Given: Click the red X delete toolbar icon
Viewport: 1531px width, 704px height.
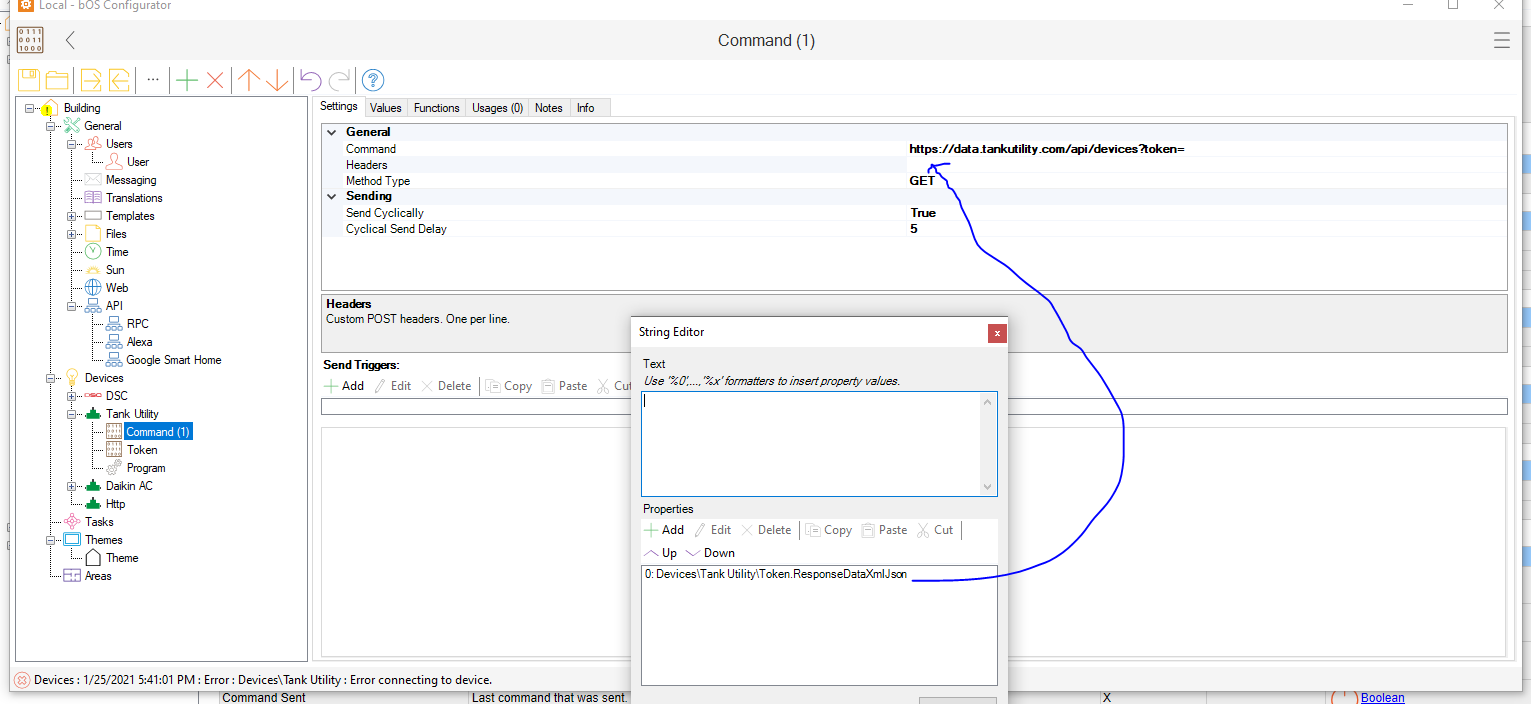Looking at the screenshot, I should 214,80.
